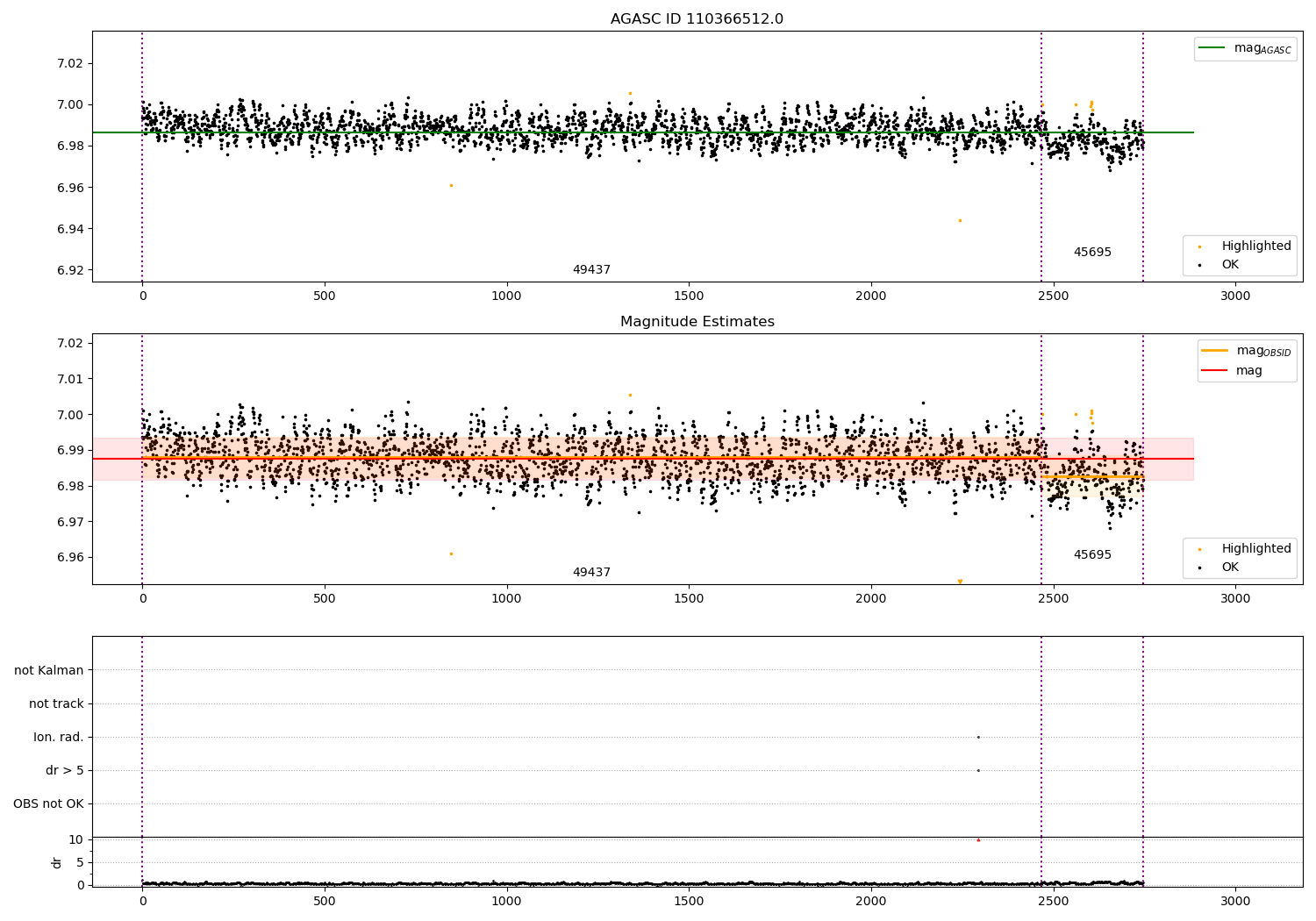Click 'Highlighted' legend label in the middle plot

(1255, 549)
